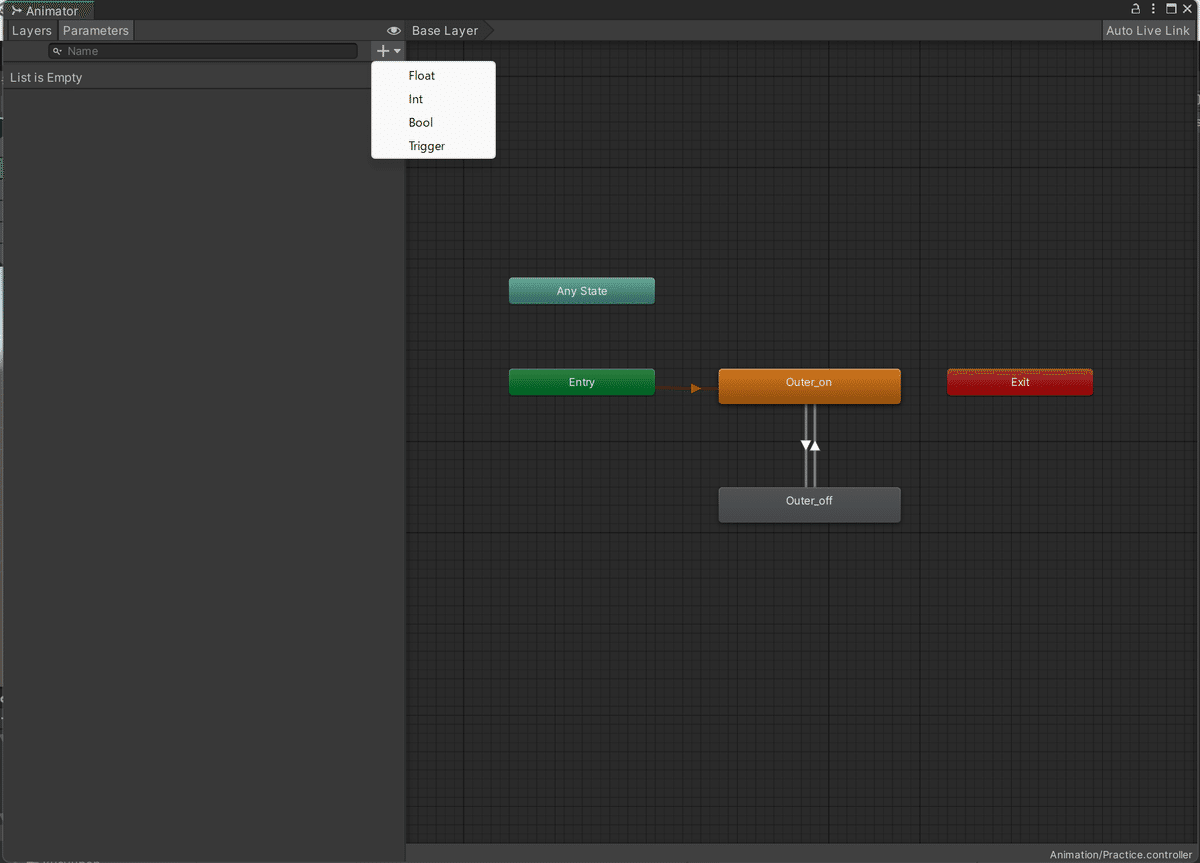Select the Exit state node

coord(1019,381)
